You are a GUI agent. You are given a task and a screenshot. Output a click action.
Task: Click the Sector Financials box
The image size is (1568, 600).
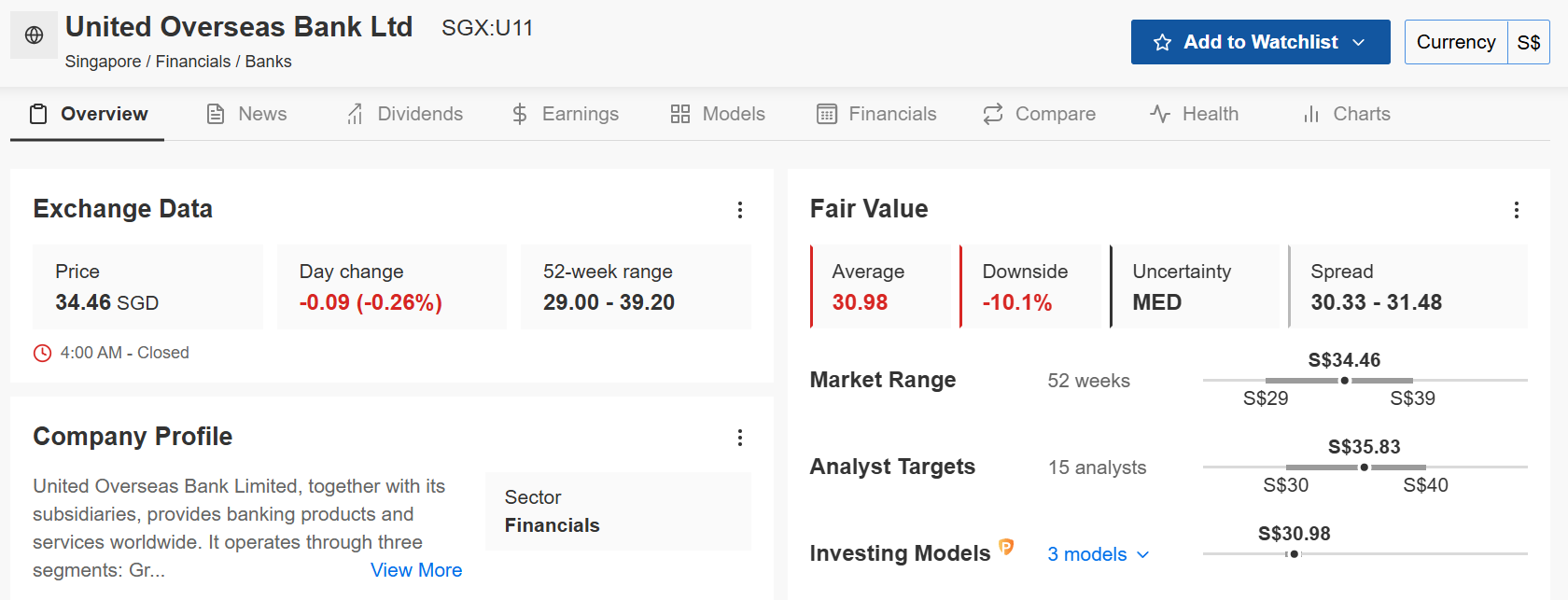click(x=618, y=511)
